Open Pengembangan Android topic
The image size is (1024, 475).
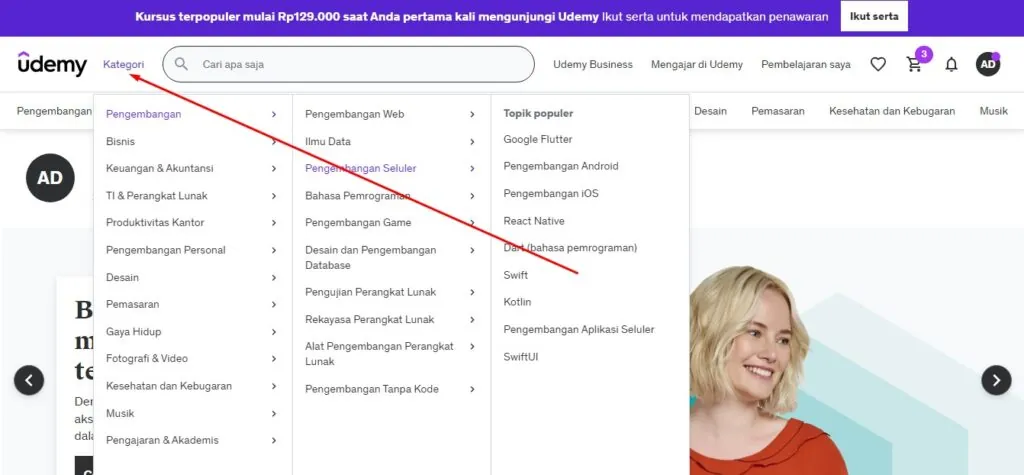click(561, 166)
